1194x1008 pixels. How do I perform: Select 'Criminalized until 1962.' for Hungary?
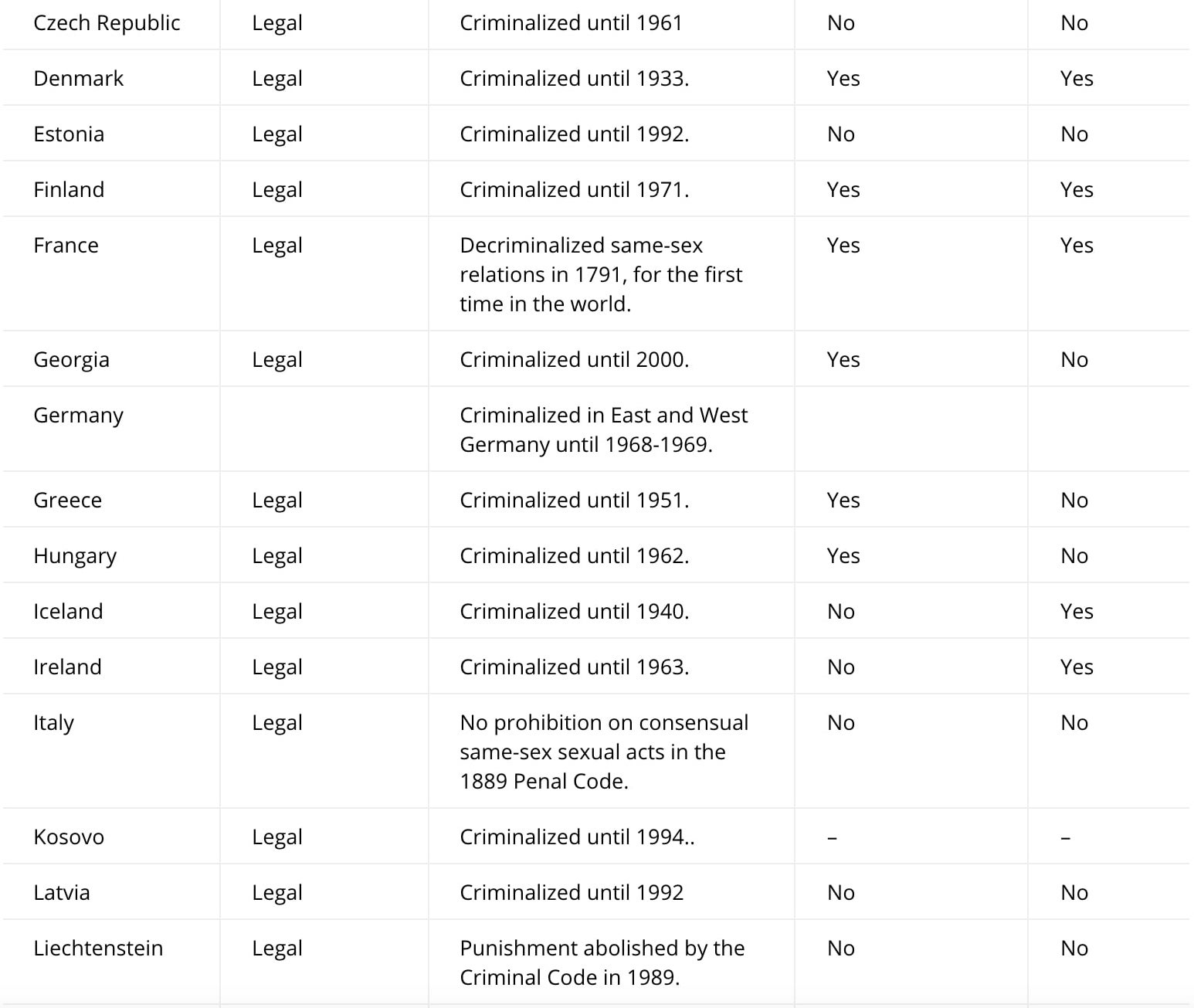574,556
